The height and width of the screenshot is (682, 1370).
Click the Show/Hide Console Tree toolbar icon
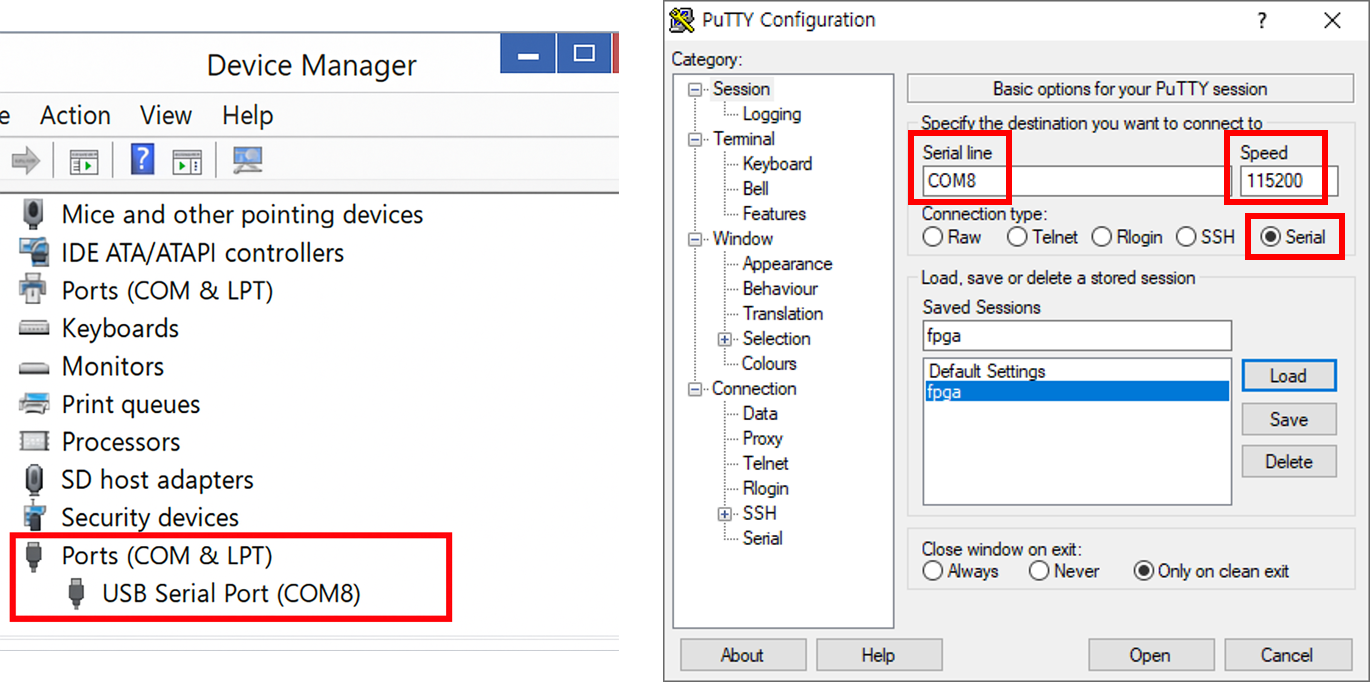(x=84, y=160)
